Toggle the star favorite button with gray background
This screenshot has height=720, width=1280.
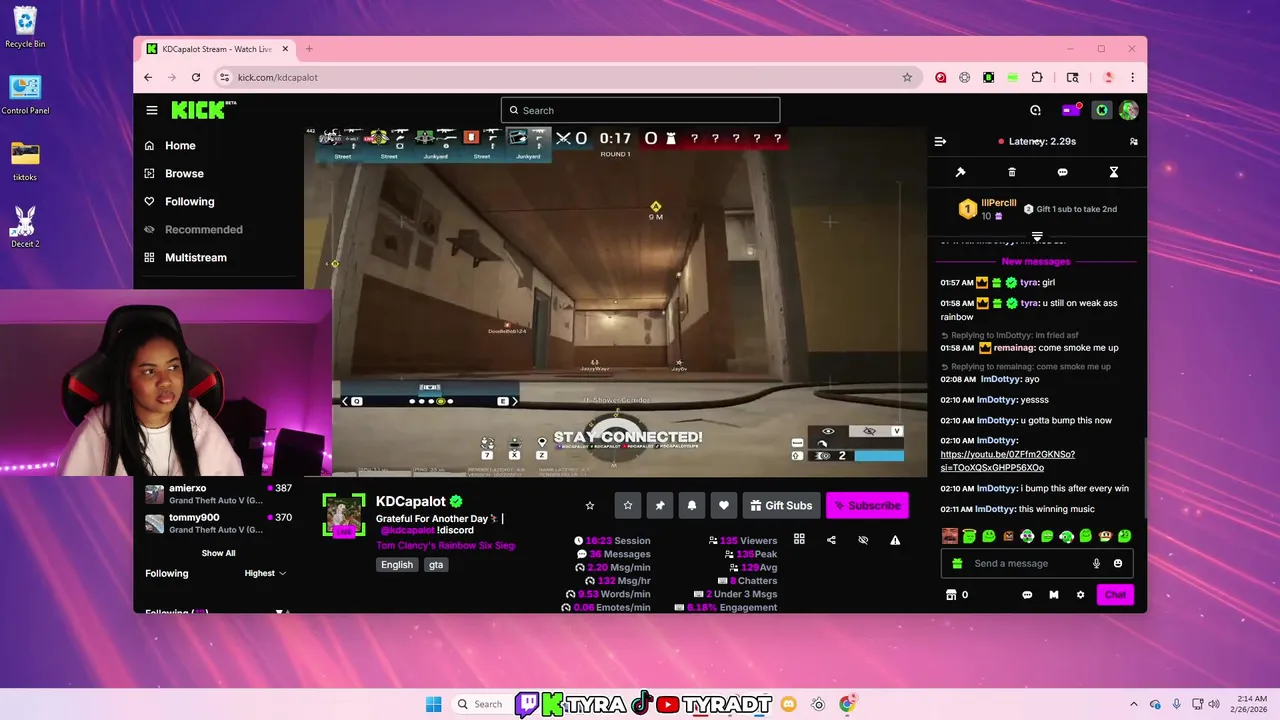628,505
